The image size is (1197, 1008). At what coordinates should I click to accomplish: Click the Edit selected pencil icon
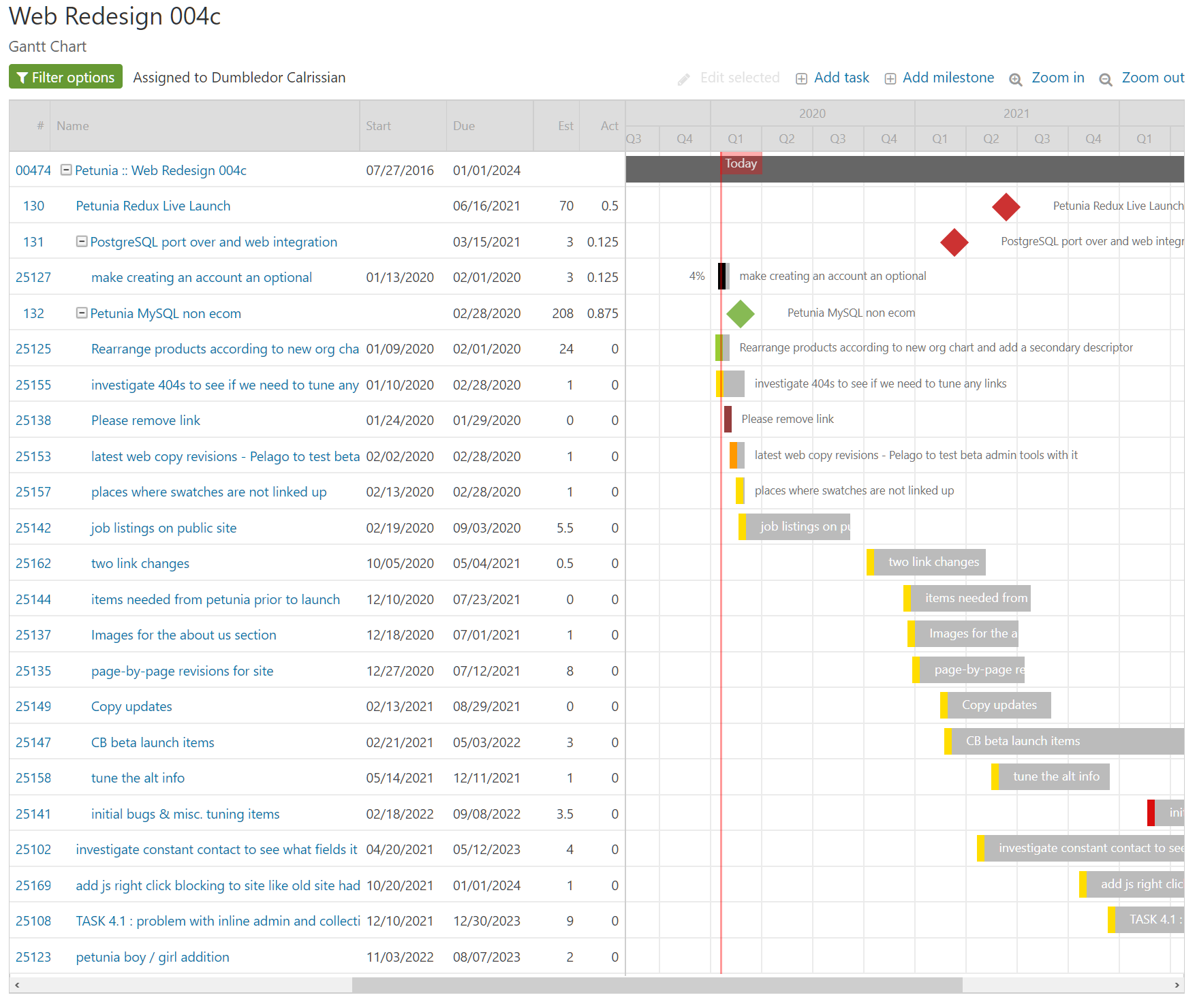click(x=683, y=78)
